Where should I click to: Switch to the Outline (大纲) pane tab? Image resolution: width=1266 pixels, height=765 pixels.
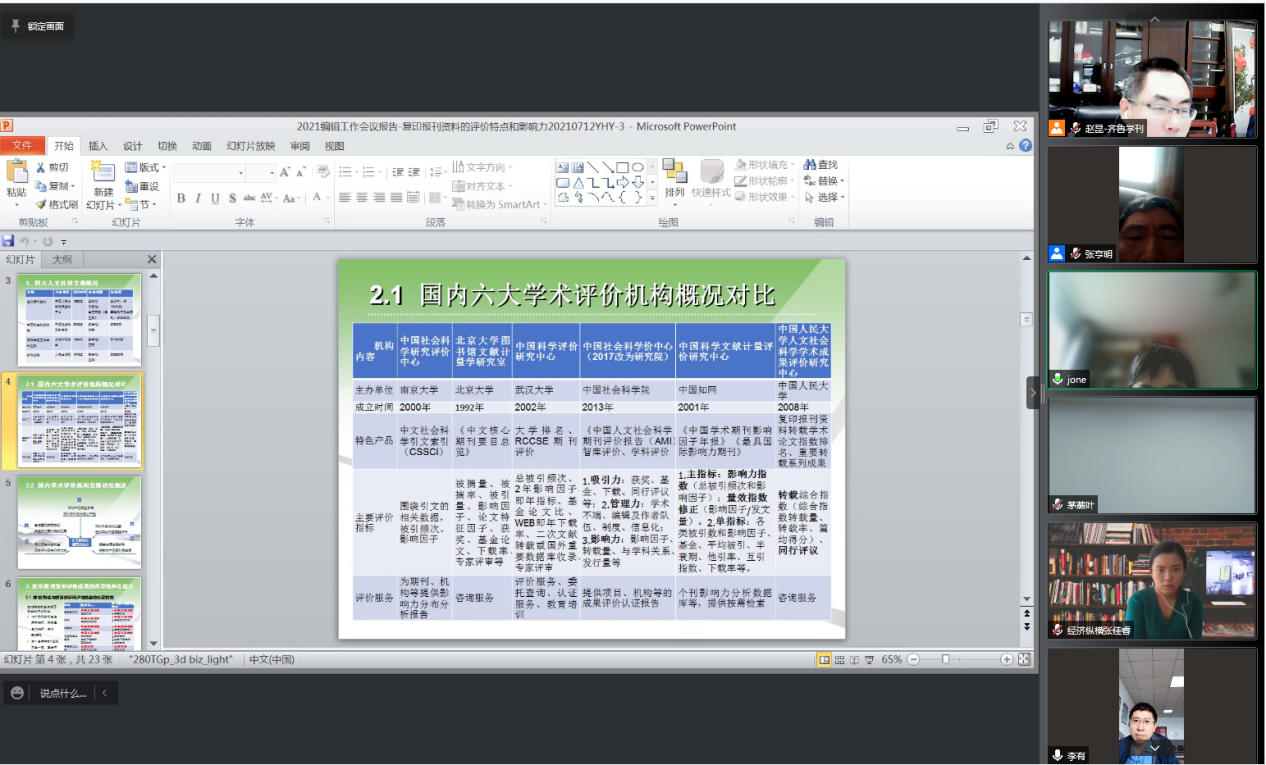[62, 260]
